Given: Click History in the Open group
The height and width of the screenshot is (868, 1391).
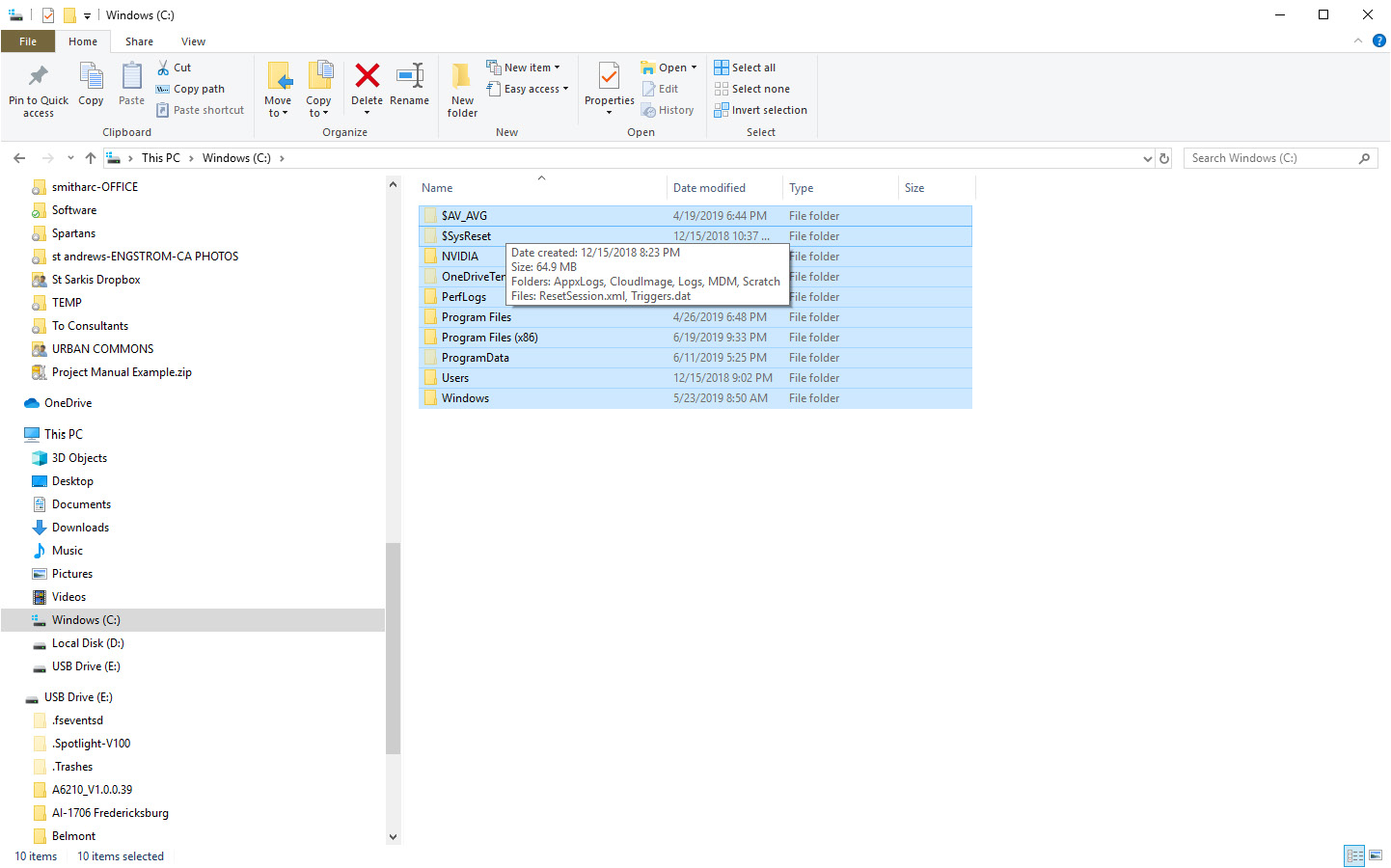Looking at the screenshot, I should click(668, 110).
